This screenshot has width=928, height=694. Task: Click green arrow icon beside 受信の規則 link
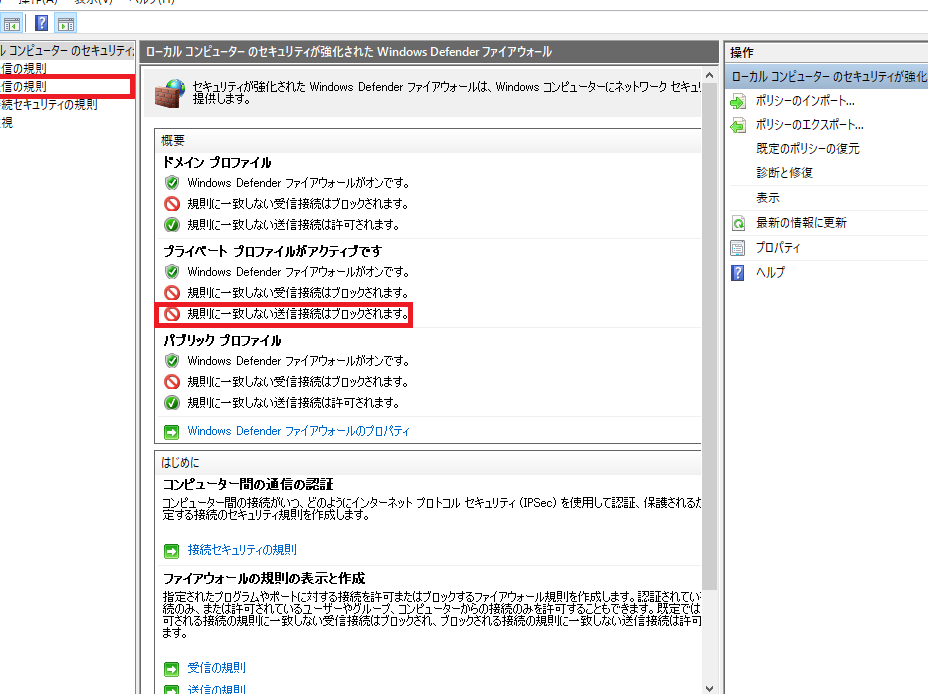click(x=171, y=669)
